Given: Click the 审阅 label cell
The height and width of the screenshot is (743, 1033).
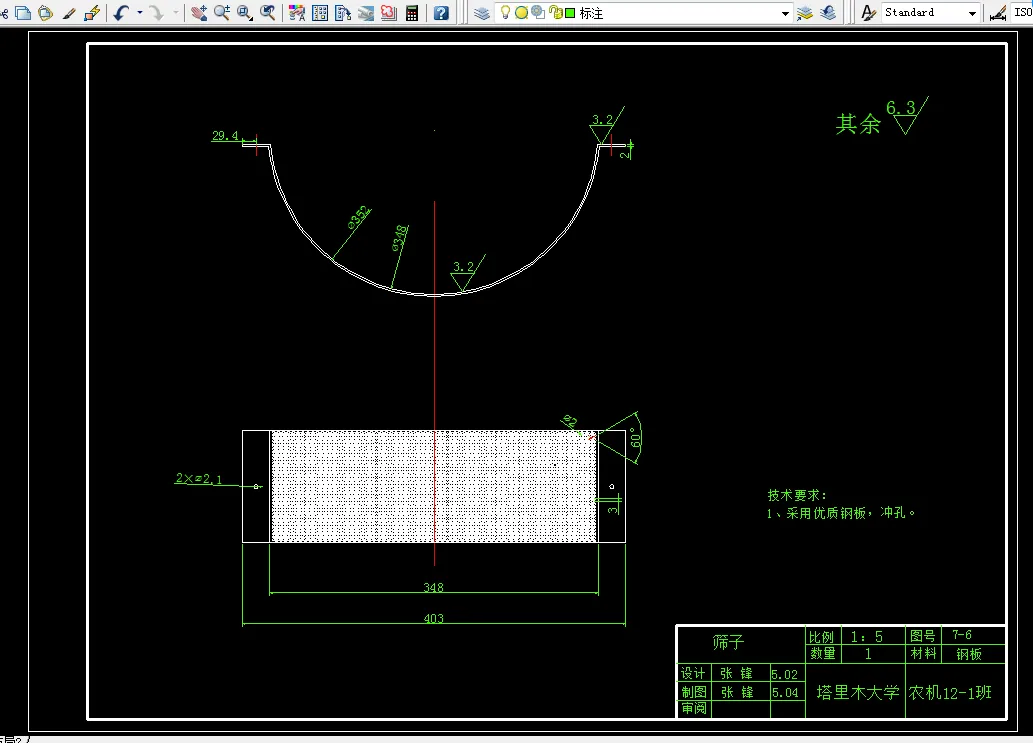Looking at the screenshot, I should tap(694, 708).
